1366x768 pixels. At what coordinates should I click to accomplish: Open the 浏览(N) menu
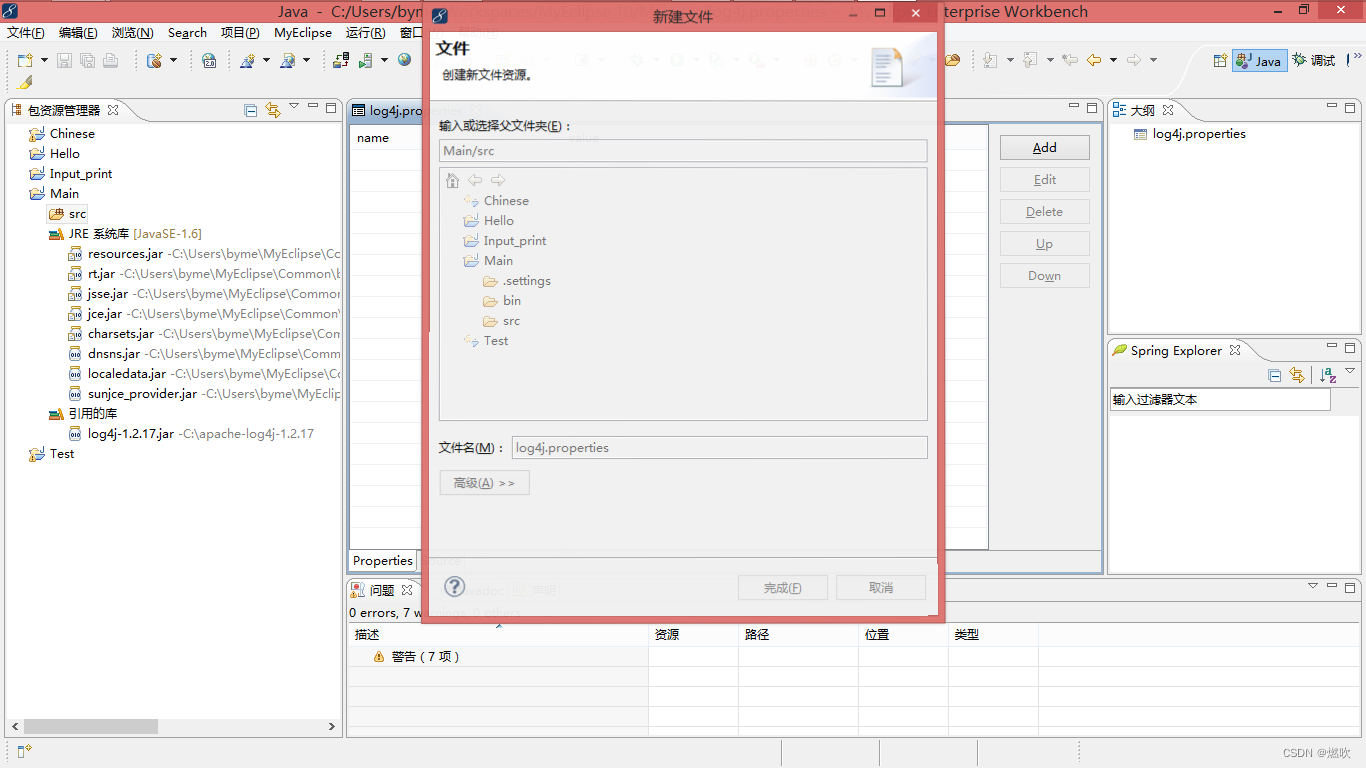pos(132,33)
